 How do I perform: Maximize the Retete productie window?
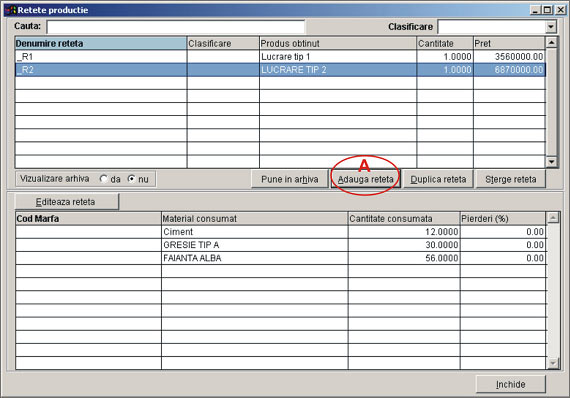tap(547, 10)
